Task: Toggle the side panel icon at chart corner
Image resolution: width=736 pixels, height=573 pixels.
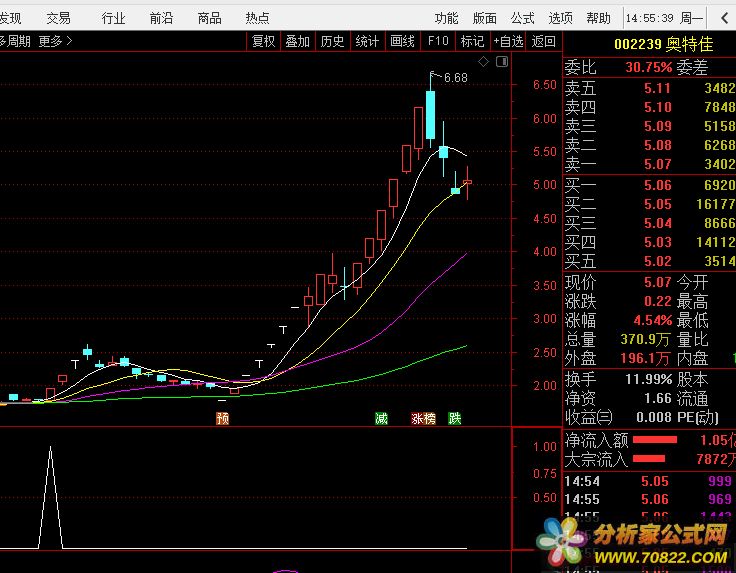Action: point(502,61)
